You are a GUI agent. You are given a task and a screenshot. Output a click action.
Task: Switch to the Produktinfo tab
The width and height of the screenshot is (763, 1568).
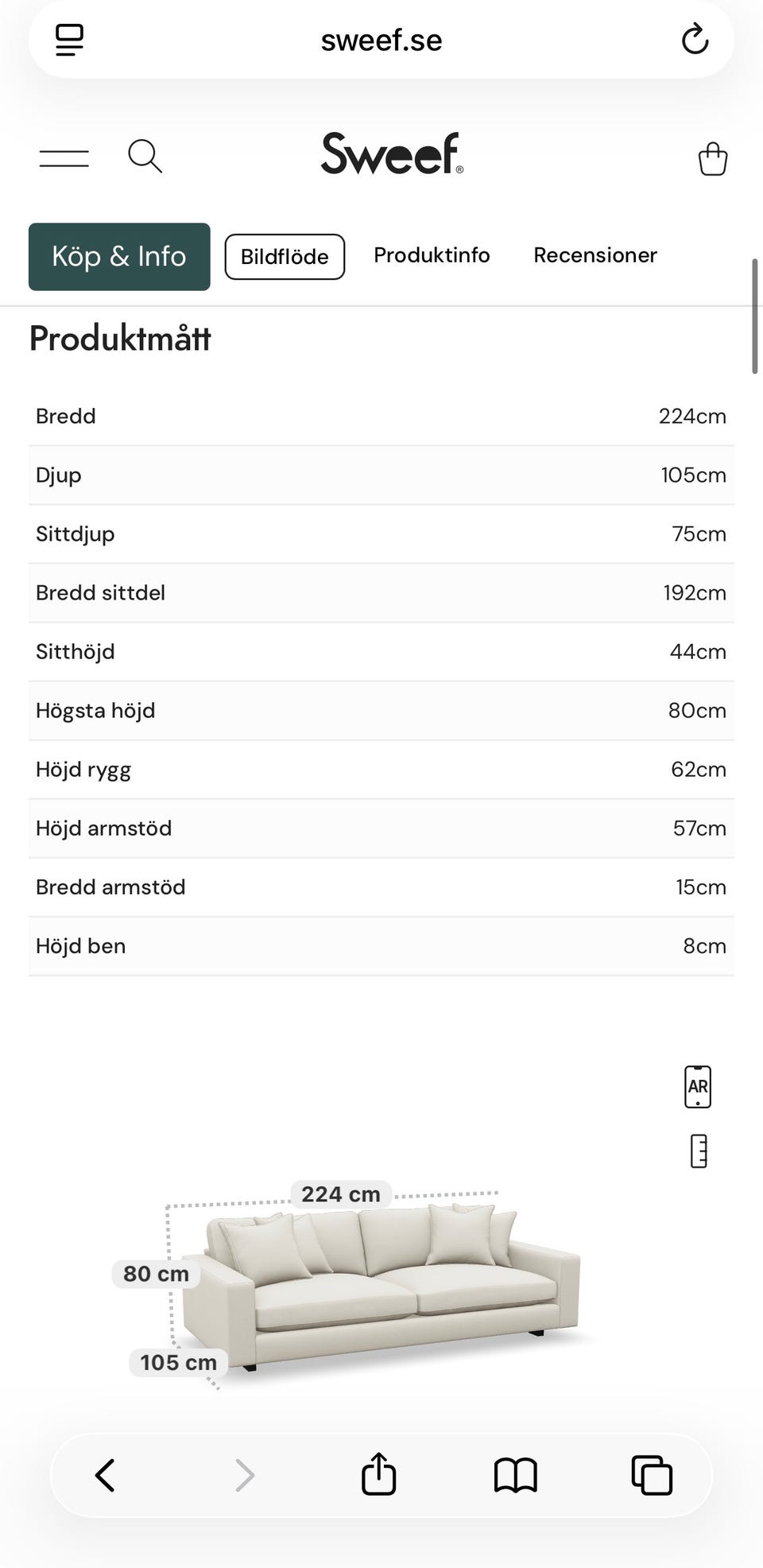point(432,255)
